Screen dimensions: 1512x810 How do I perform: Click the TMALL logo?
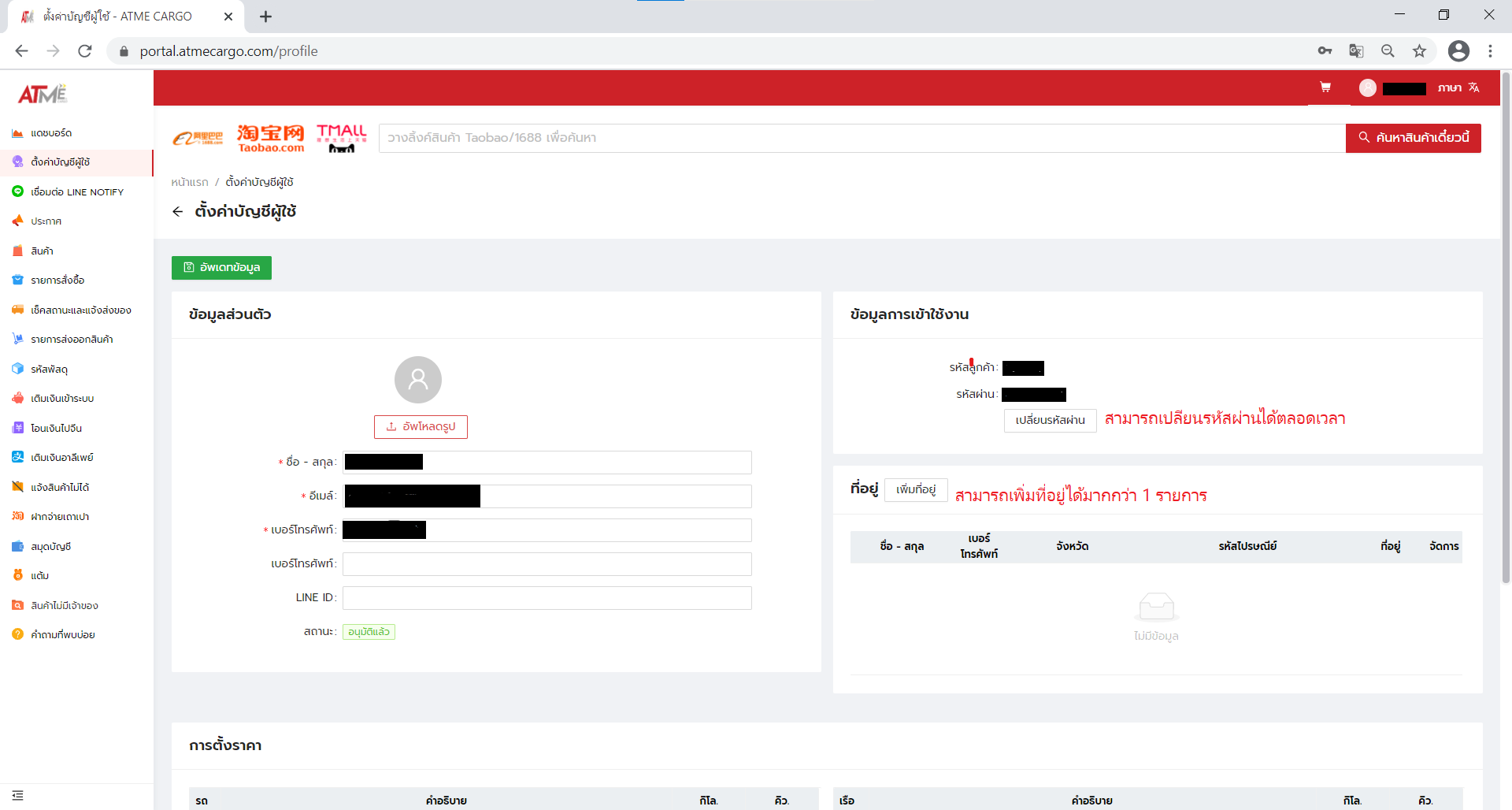(x=341, y=138)
